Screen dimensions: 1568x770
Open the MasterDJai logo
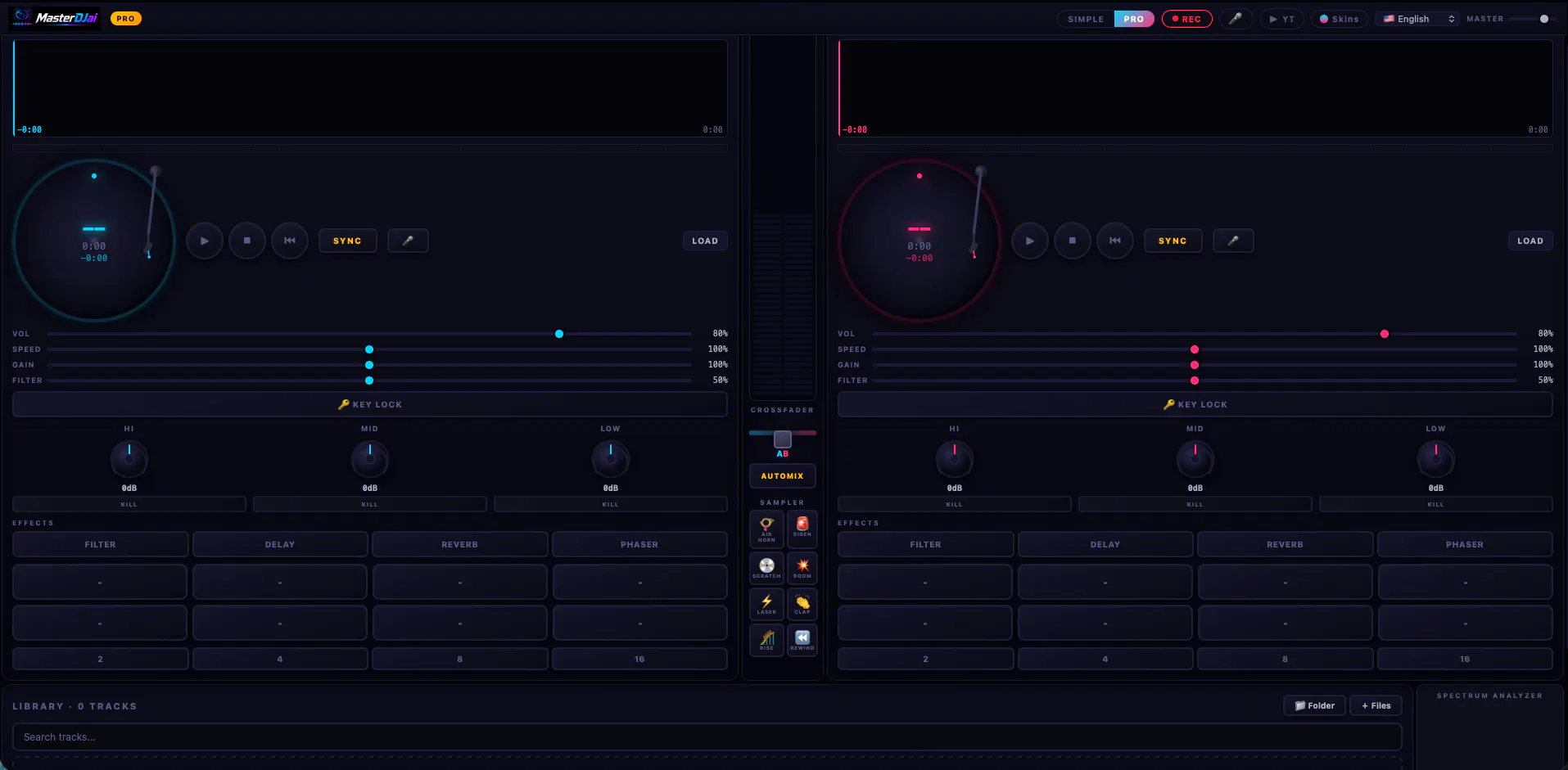coord(55,18)
